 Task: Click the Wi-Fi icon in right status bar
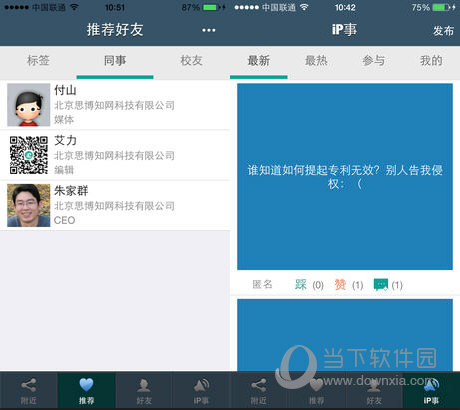point(304,7)
